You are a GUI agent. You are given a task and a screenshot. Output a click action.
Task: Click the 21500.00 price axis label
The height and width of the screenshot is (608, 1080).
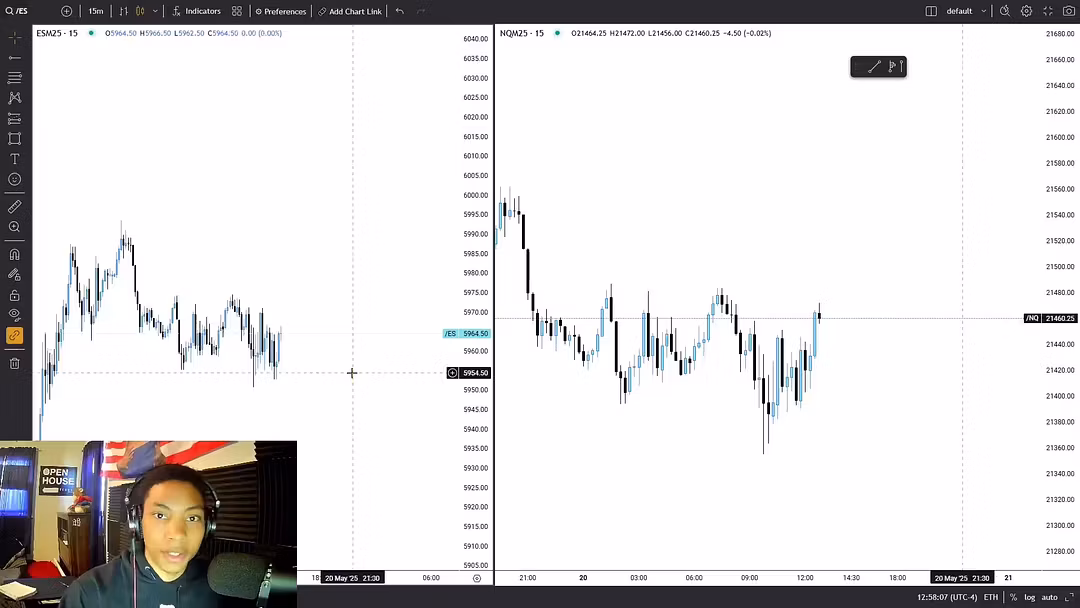tap(1060, 266)
